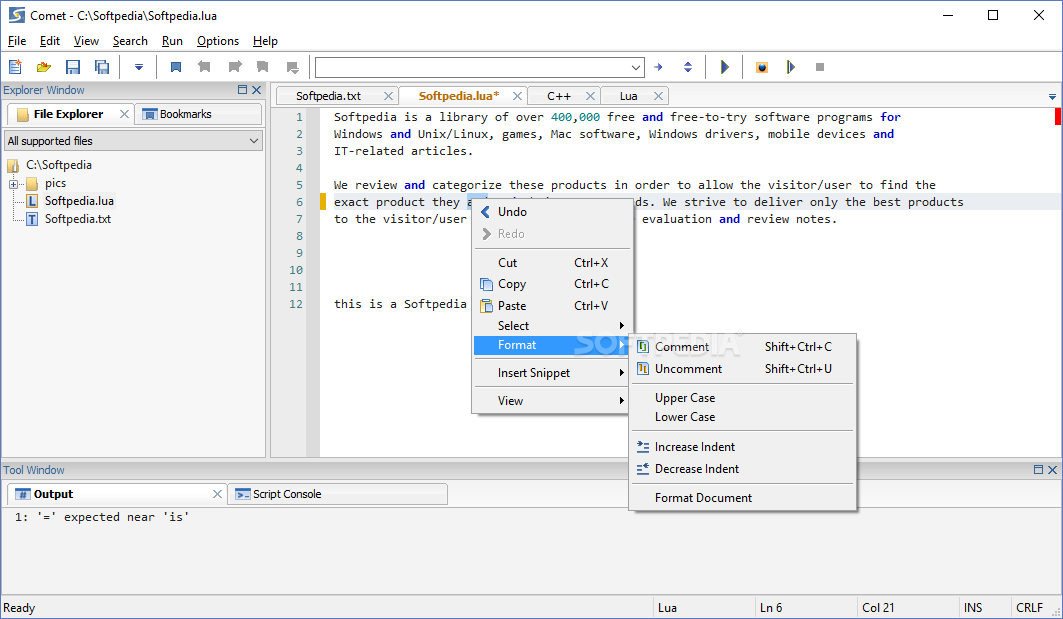This screenshot has height=619, width=1063.
Task: Click the gray bookmark flag with down arrow
Action: point(292,67)
